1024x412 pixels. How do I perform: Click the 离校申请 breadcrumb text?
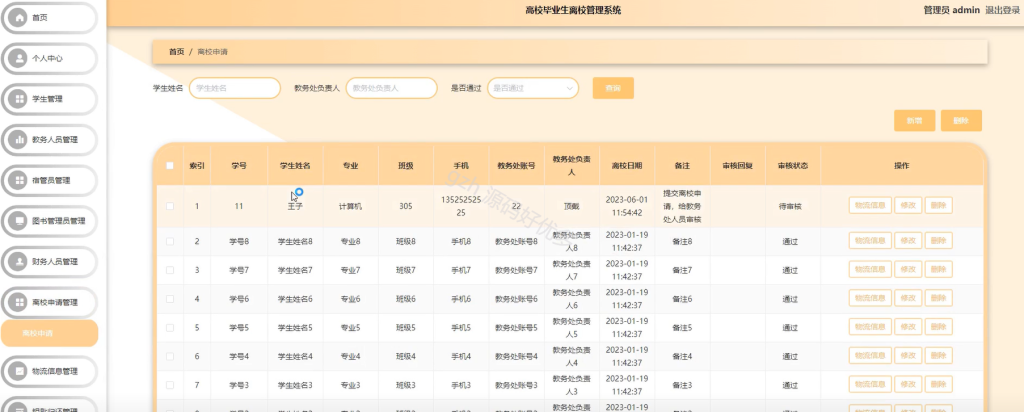coord(212,52)
